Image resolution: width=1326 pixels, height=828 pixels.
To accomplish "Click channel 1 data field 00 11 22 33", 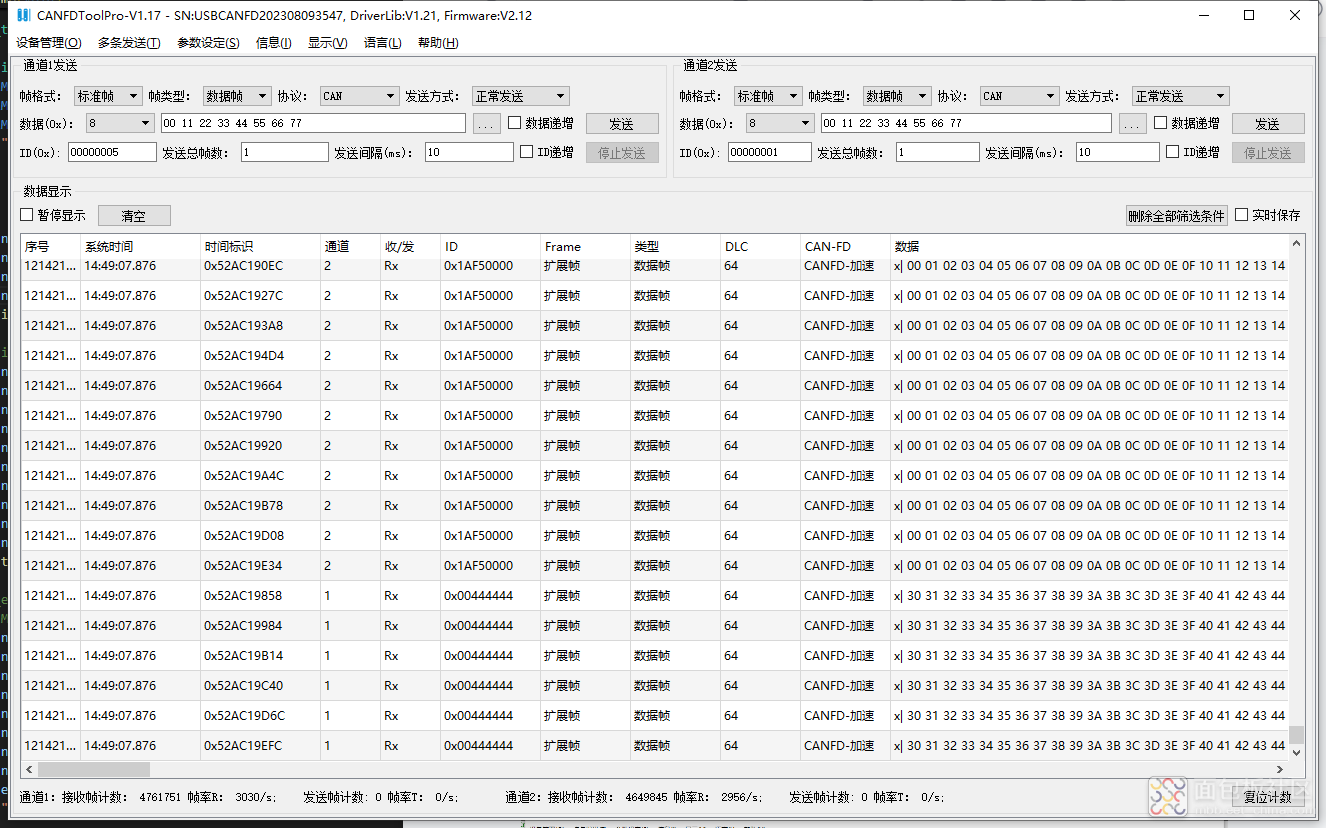I will [x=313, y=123].
